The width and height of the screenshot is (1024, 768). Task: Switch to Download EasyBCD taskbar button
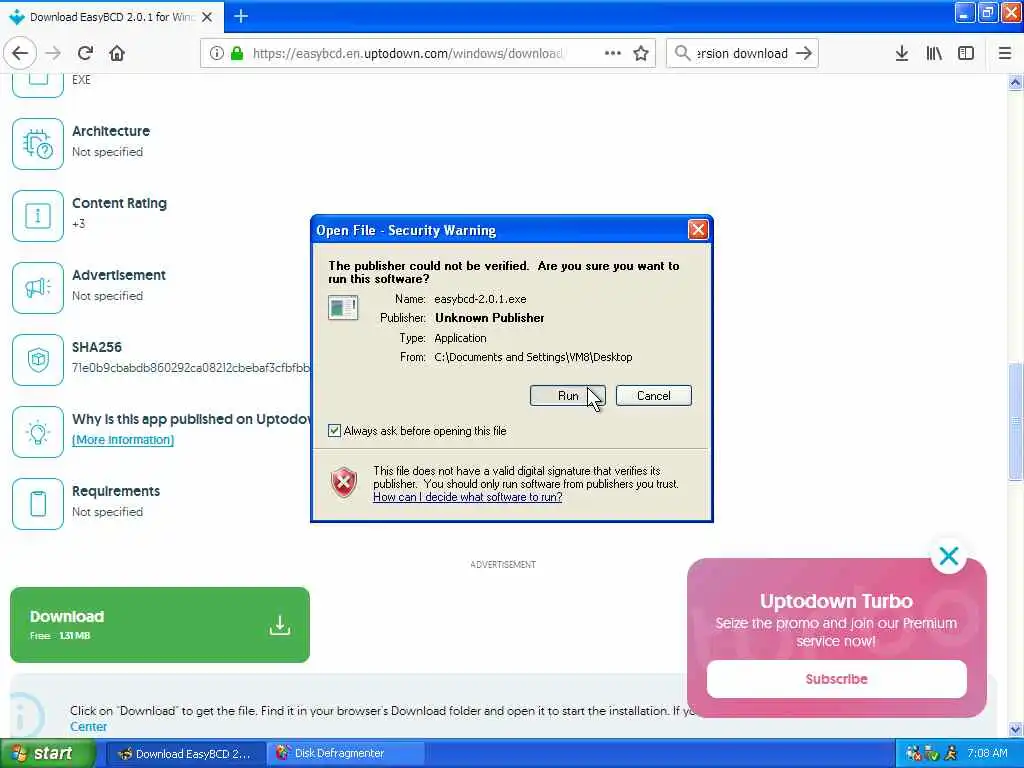(185, 753)
